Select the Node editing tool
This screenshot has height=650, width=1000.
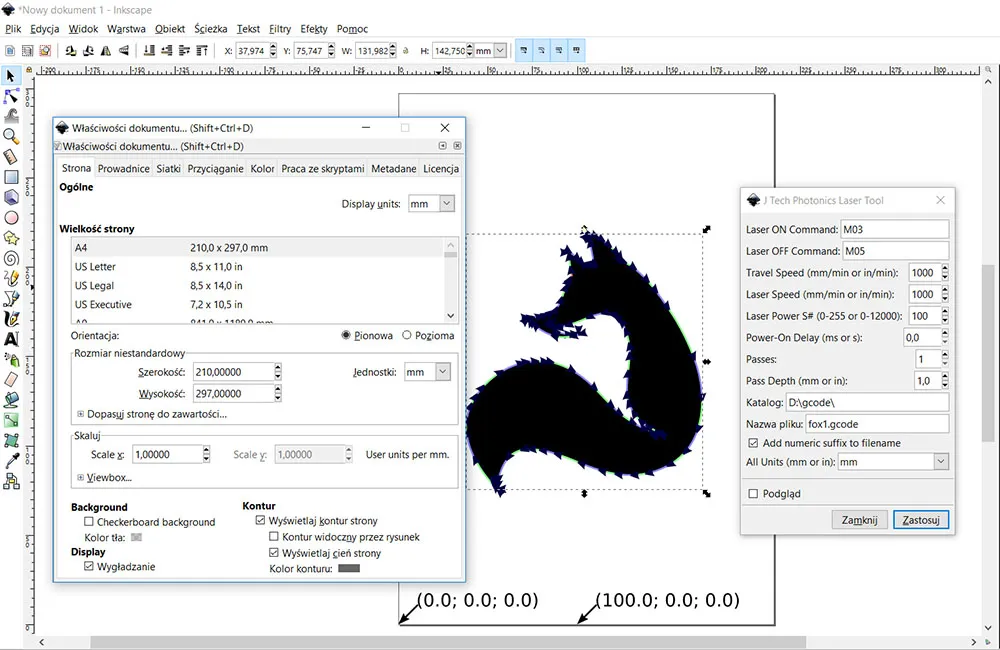point(13,96)
